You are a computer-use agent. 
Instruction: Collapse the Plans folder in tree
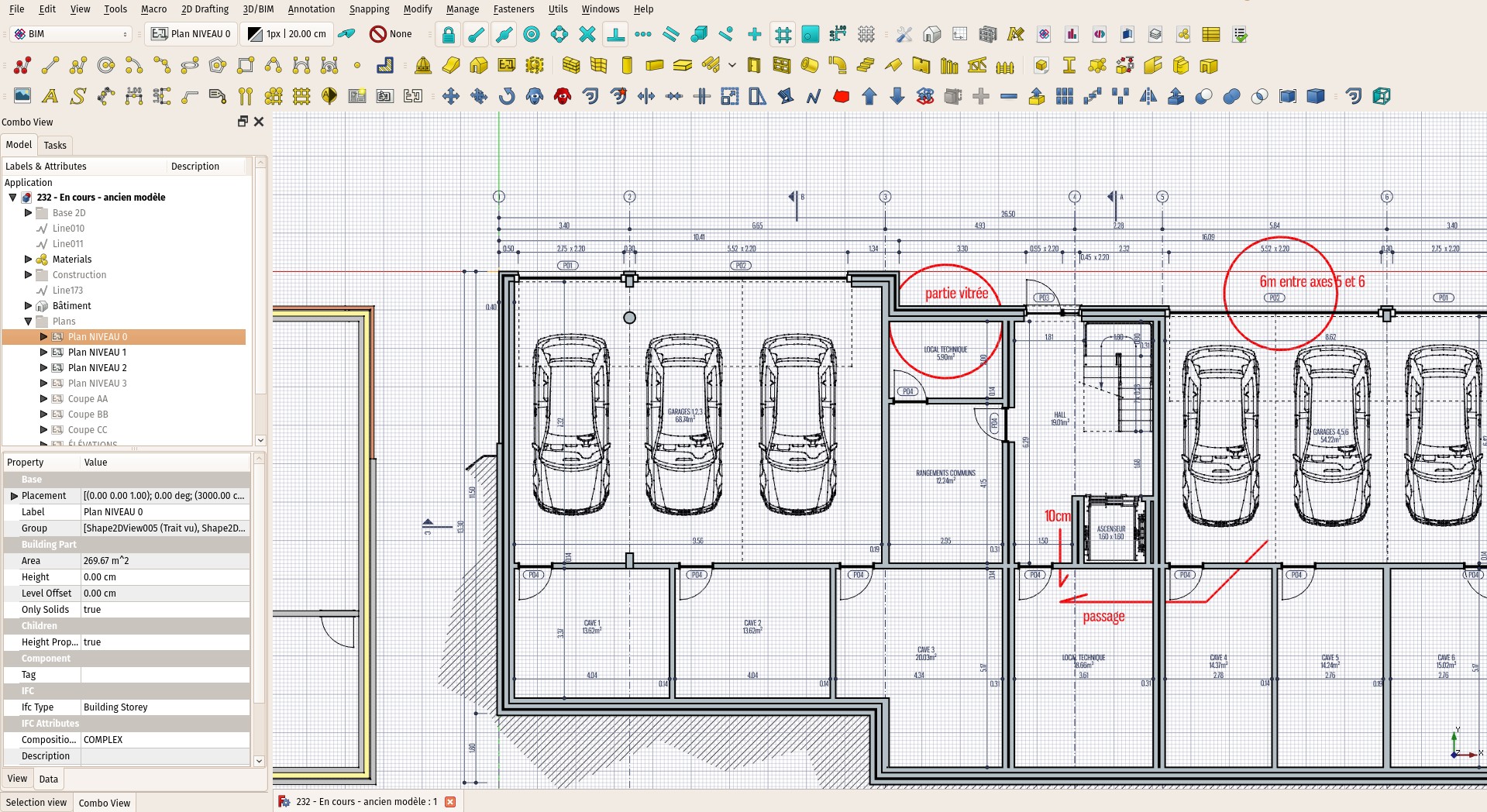(x=29, y=322)
